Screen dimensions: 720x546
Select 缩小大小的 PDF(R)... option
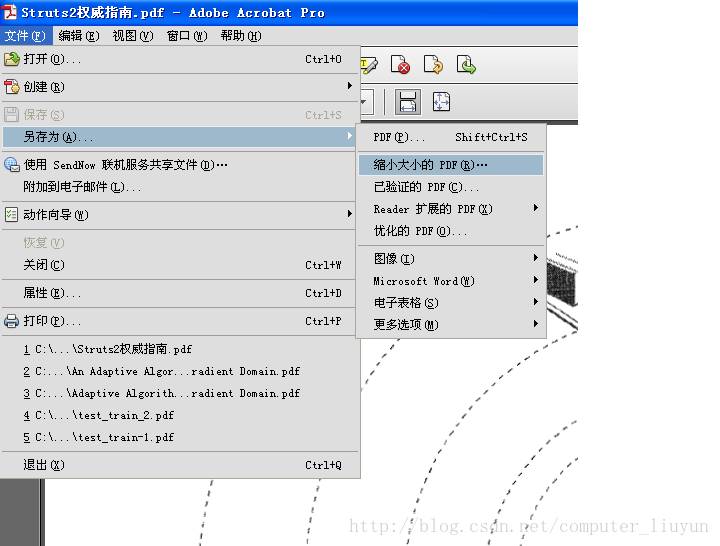451,164
